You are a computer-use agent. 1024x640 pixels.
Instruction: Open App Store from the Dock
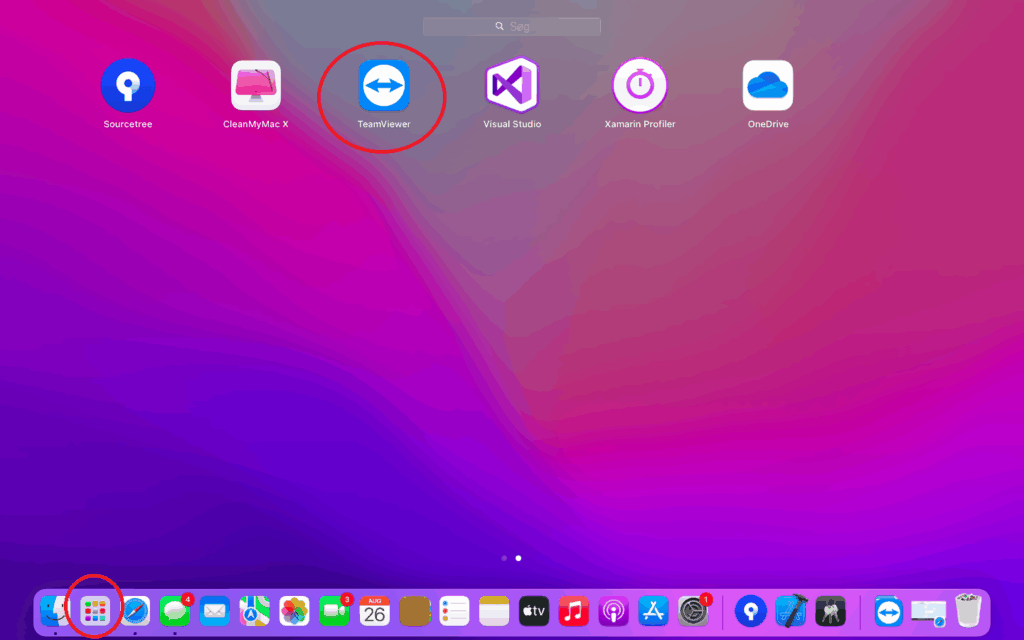pyautogui.click(x=654, y=610)
